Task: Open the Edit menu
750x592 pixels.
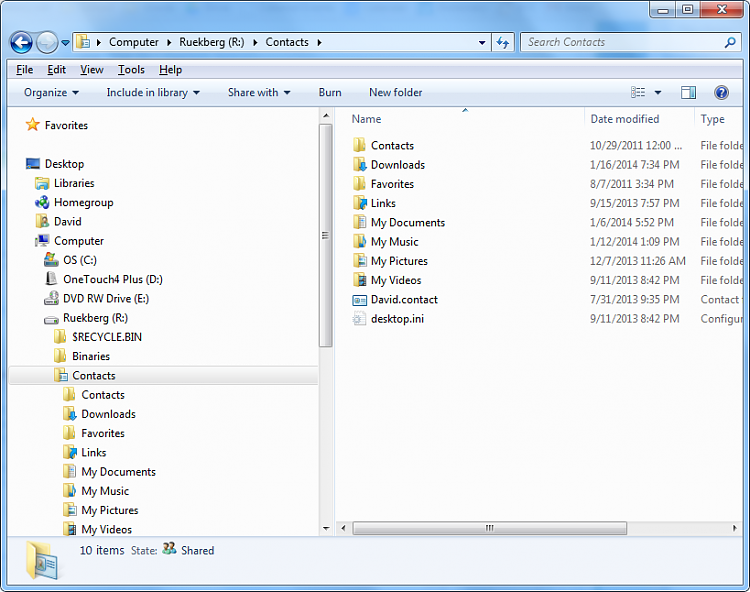Action: tap(56, 70)
